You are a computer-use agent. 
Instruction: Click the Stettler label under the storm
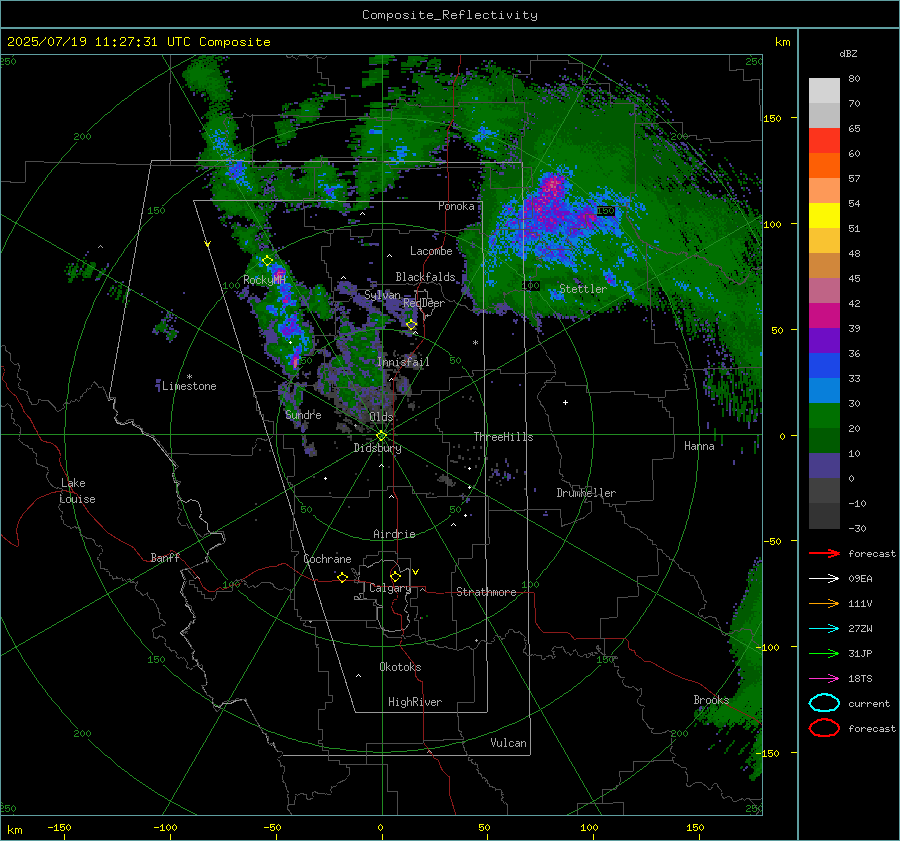583,289
